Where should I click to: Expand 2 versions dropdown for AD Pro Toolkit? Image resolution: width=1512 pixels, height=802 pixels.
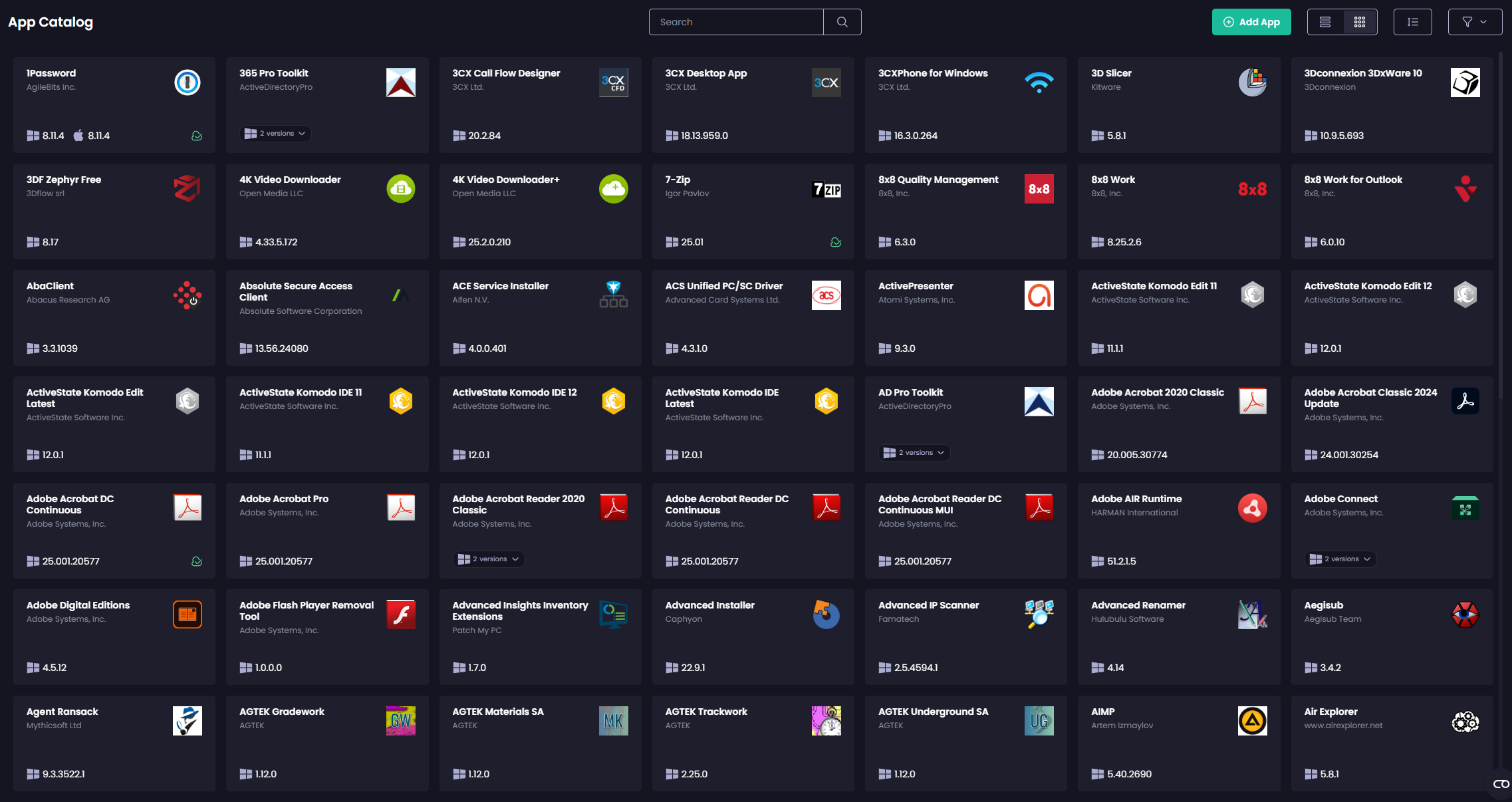(914, 453)
